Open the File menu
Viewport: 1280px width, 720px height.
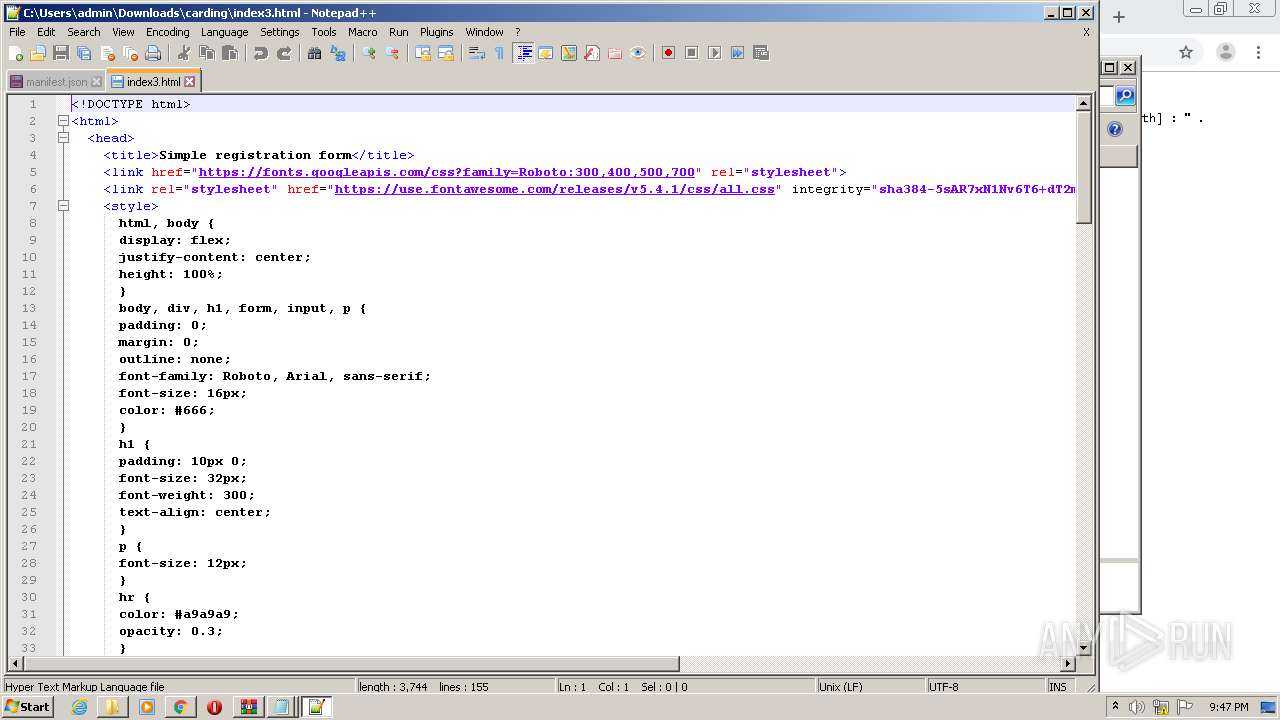tap(17, 32)
